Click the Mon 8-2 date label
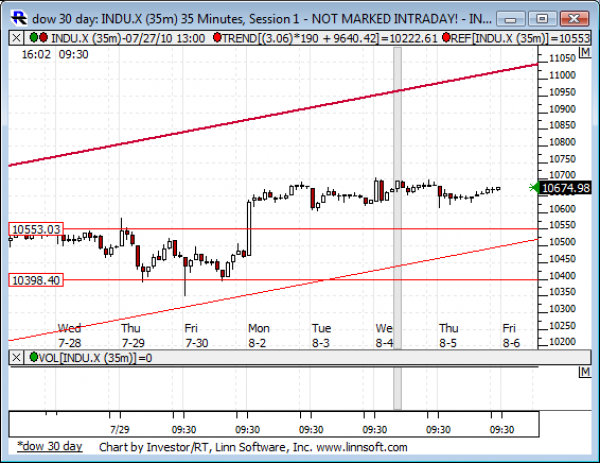This screenshot has width=600, height=463. [x=259, y=335]
